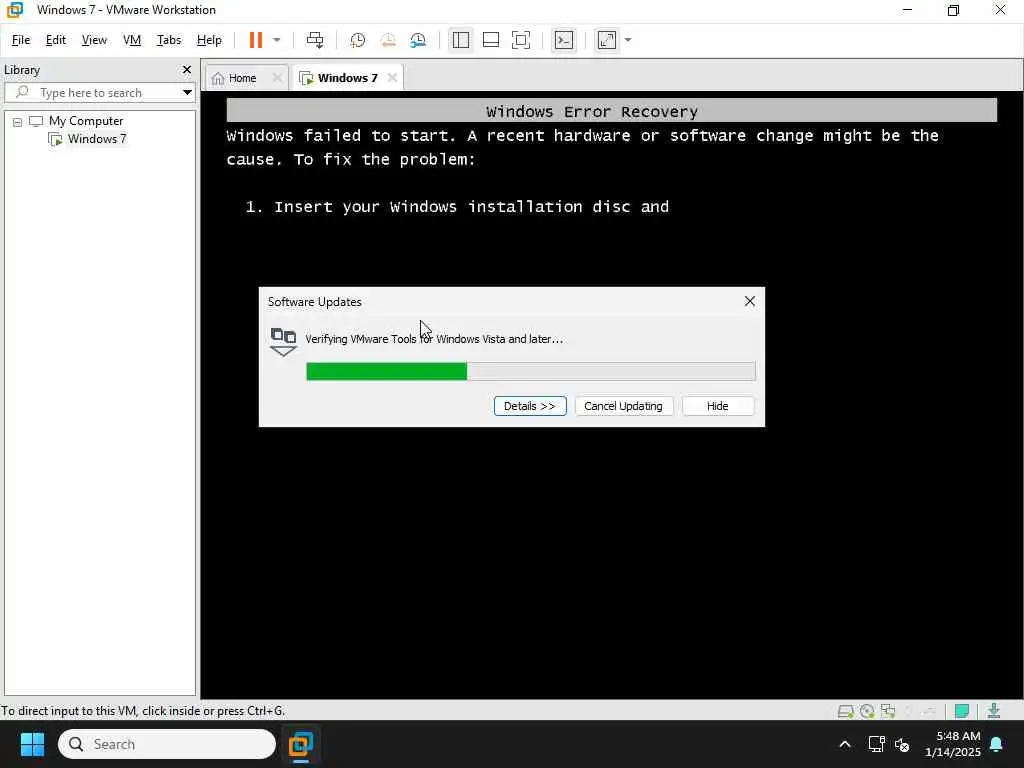Click the Windows Error Recovery header text
1024x768 pixels.
(592, 111)
